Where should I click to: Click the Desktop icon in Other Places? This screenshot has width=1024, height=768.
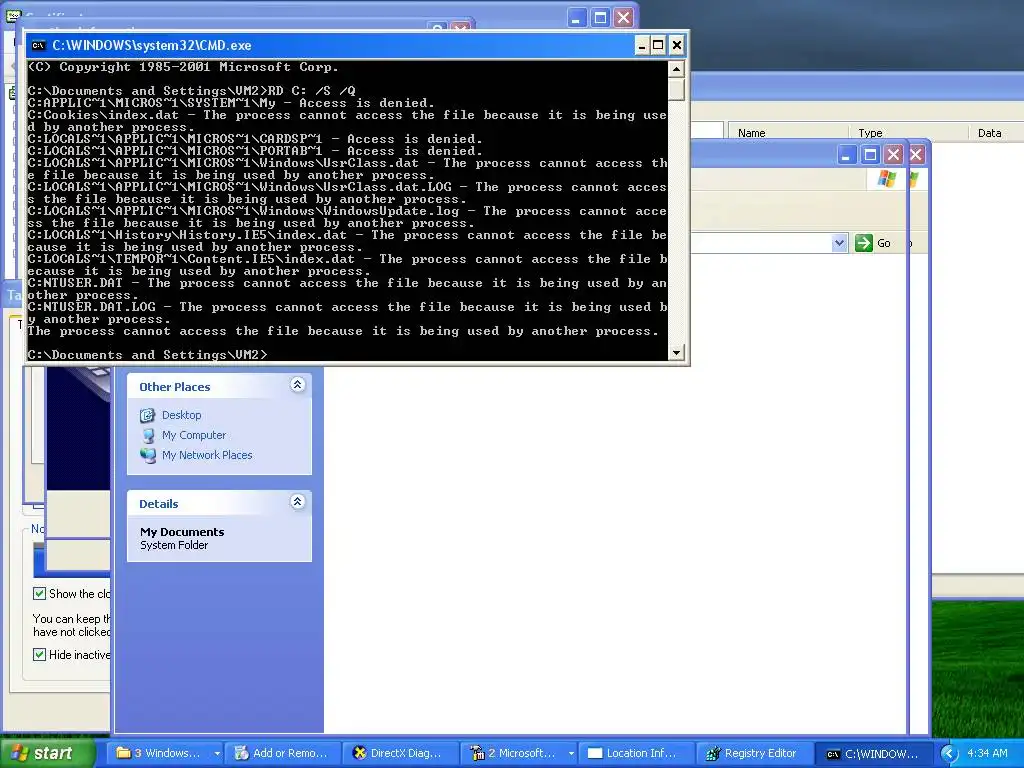point(148,415)
